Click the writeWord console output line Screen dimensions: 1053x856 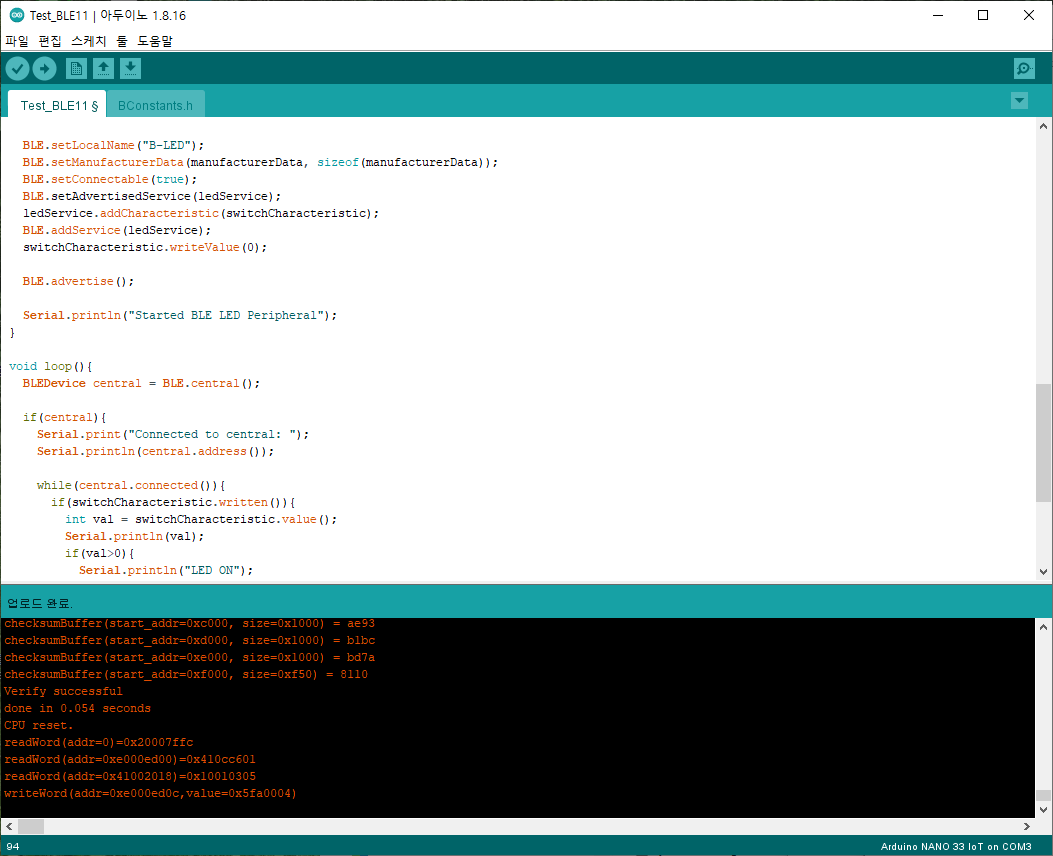[150, 794]
